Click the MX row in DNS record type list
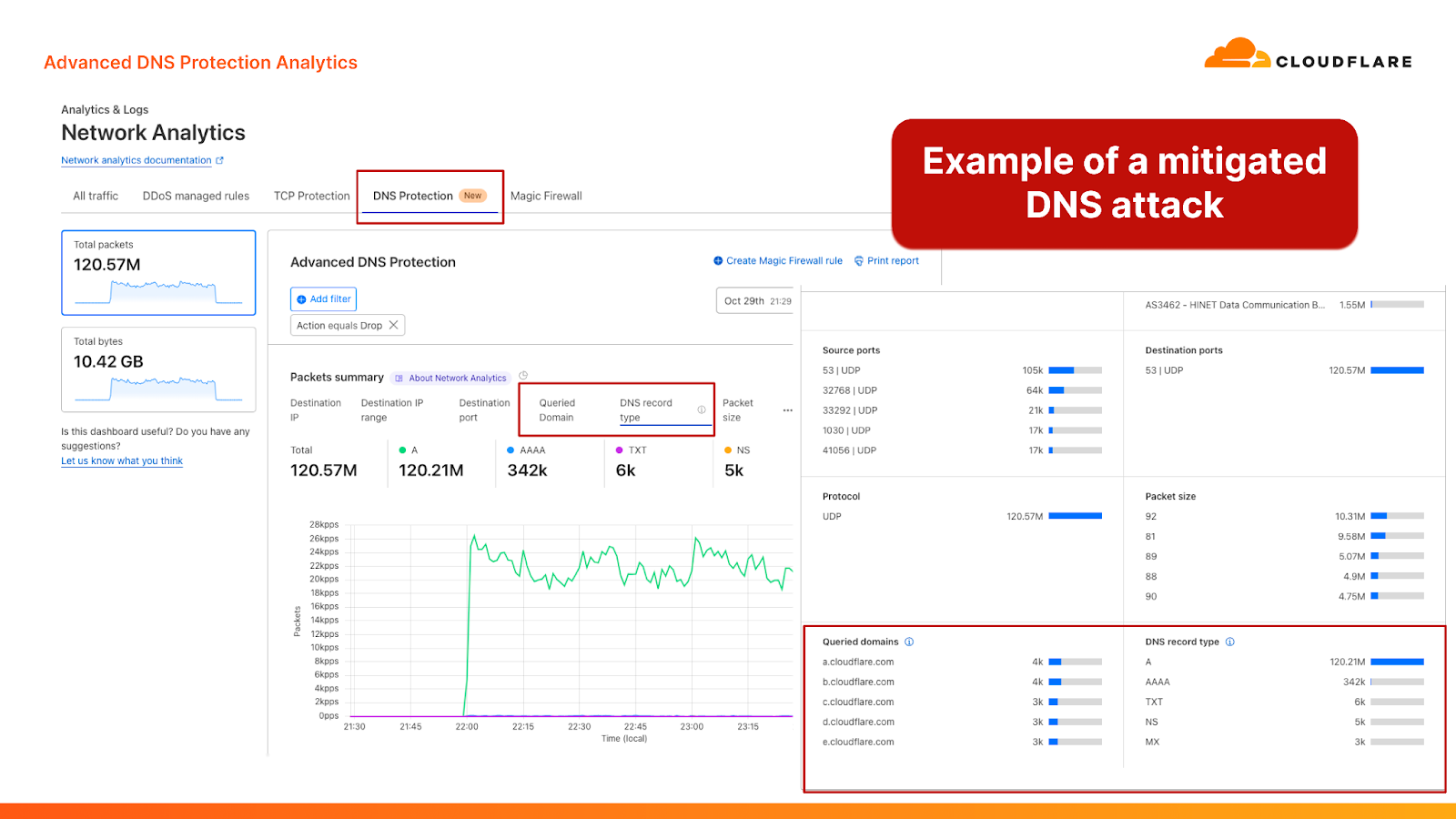 (1284, 743)
